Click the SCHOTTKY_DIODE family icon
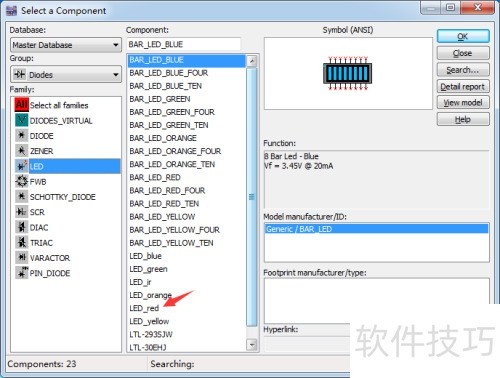This screenshot has height=378, width=500. coord(22,197)
